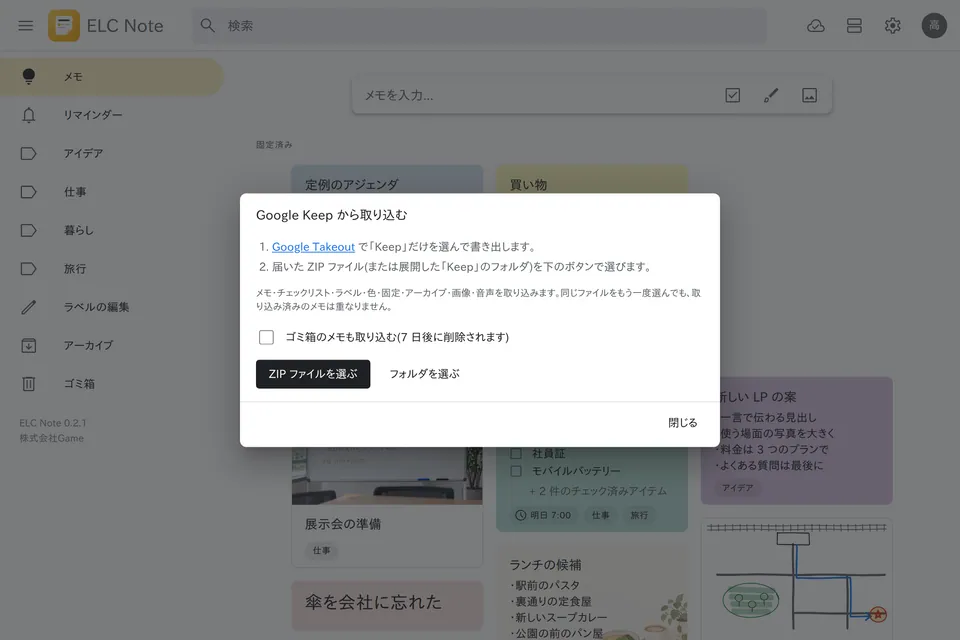Viewport: 960px width, 640px height.
Task: Open the 買い物 note
Action: (591, 180)
